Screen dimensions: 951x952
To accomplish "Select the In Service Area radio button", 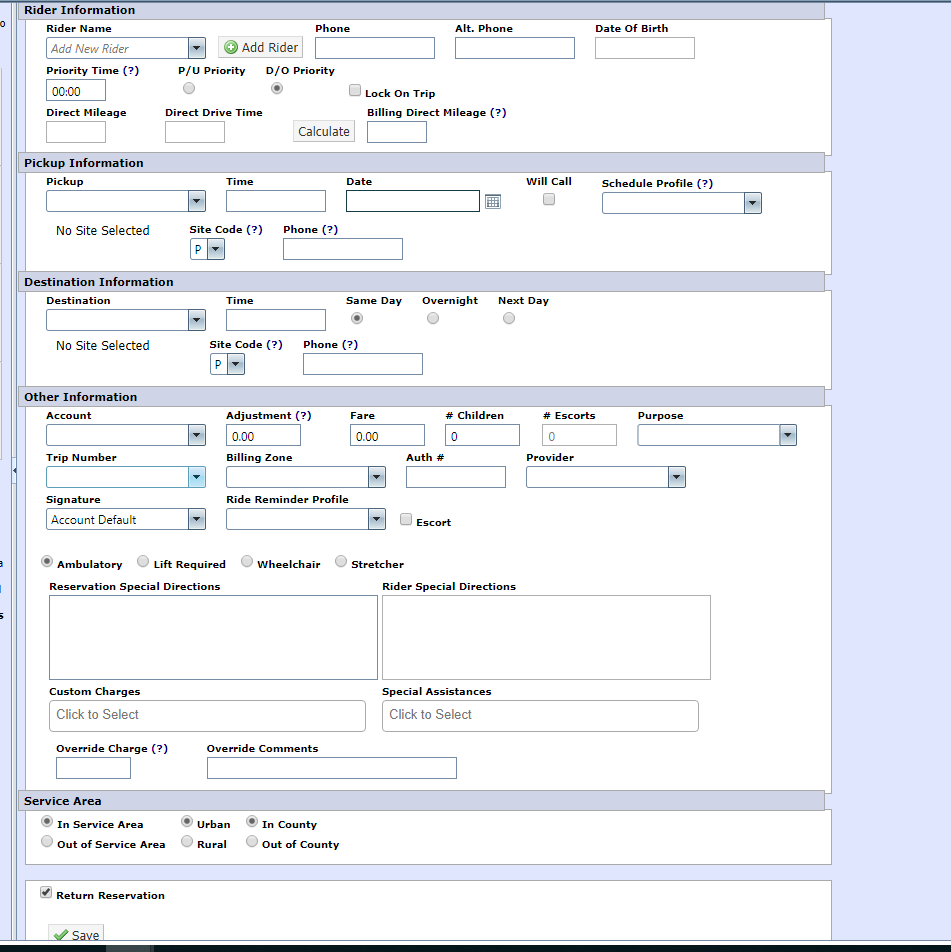I will click(x=47, y=821).
